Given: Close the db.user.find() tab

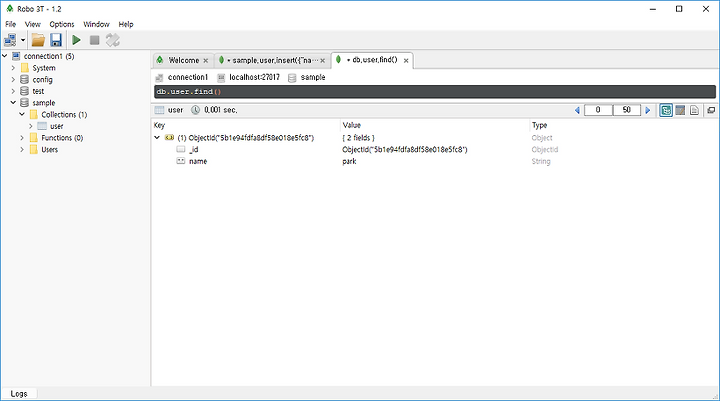Looking at the screenshot, I should coord(406,61).
